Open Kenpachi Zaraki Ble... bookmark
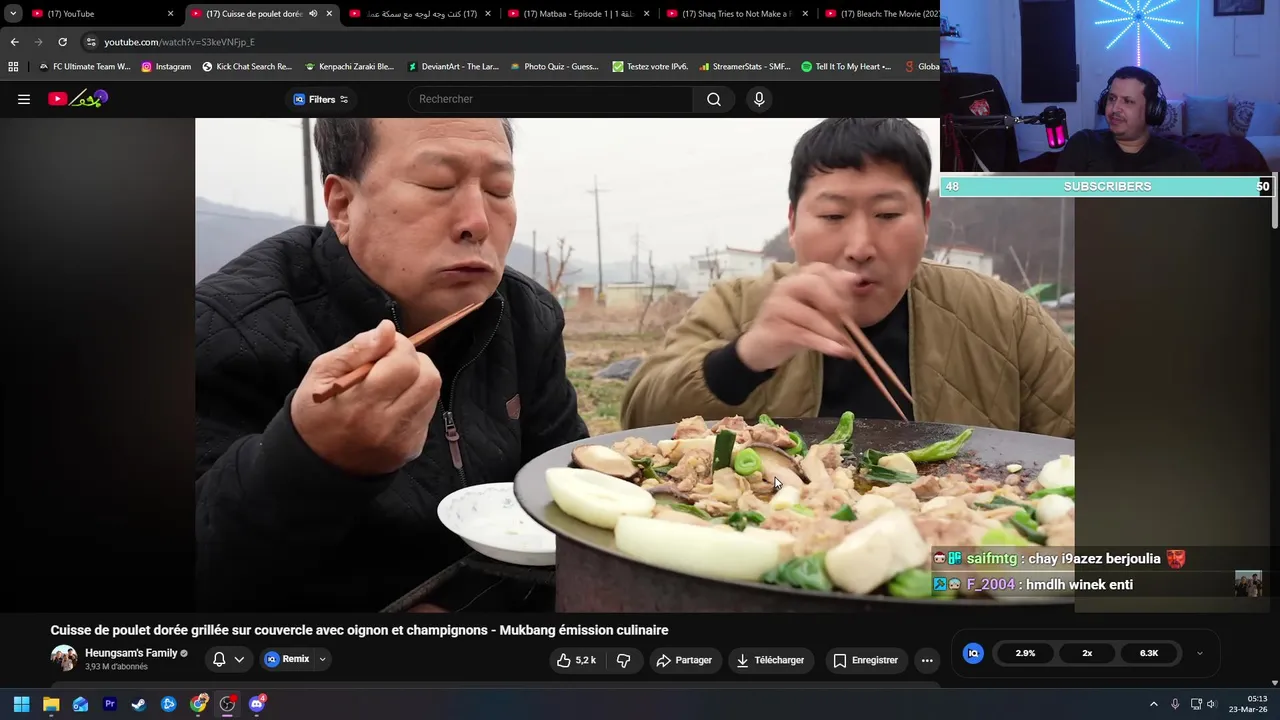 (349, 67)
